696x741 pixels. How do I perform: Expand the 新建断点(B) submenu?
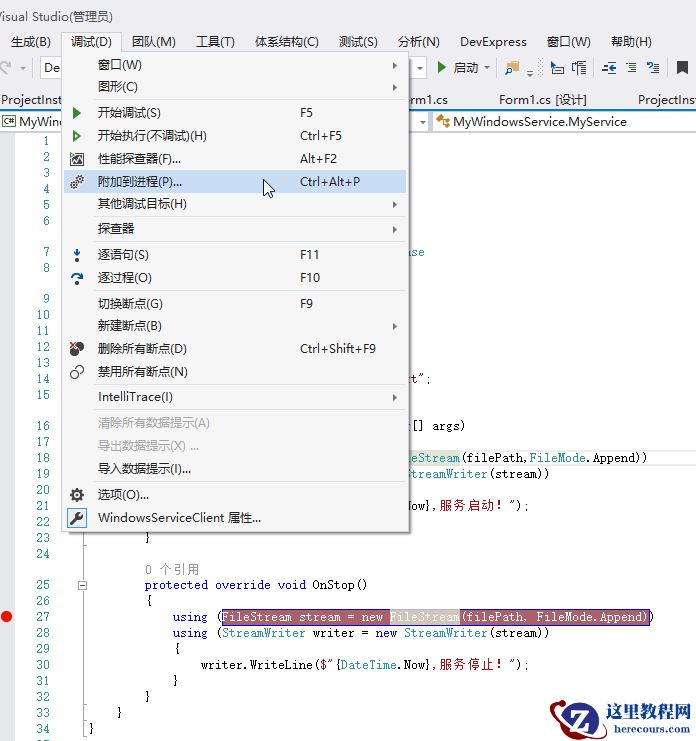tap(395, 326)
